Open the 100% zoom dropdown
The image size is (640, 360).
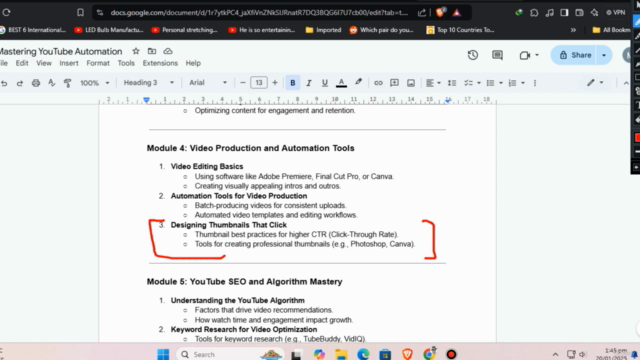tap(95, 83)
